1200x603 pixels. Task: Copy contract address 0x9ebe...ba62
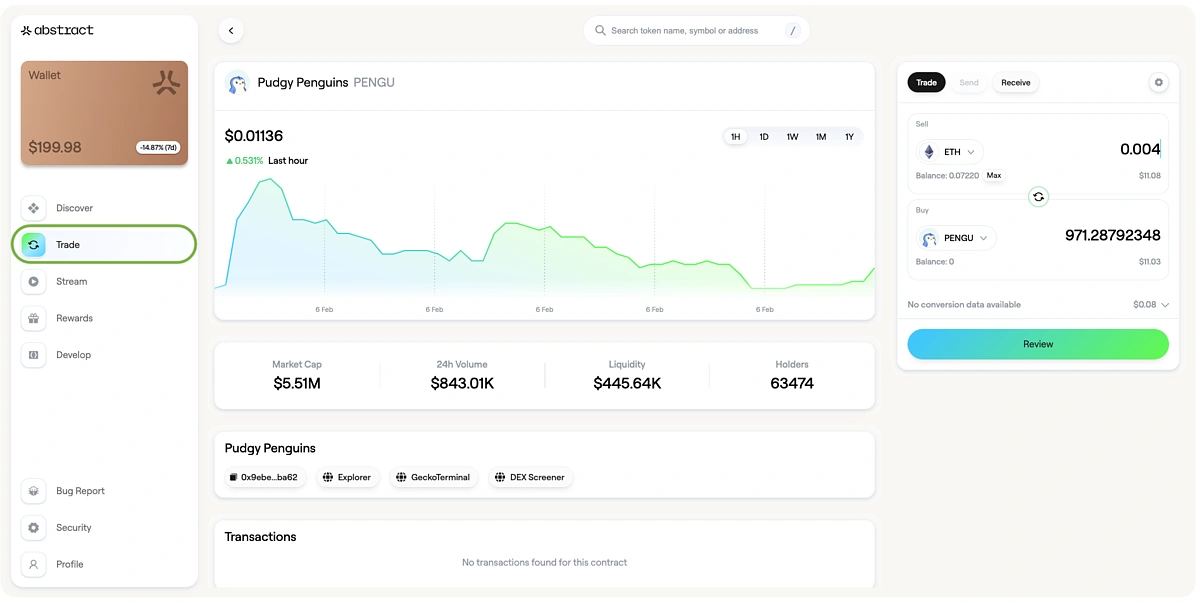click(x=264, y=478)
